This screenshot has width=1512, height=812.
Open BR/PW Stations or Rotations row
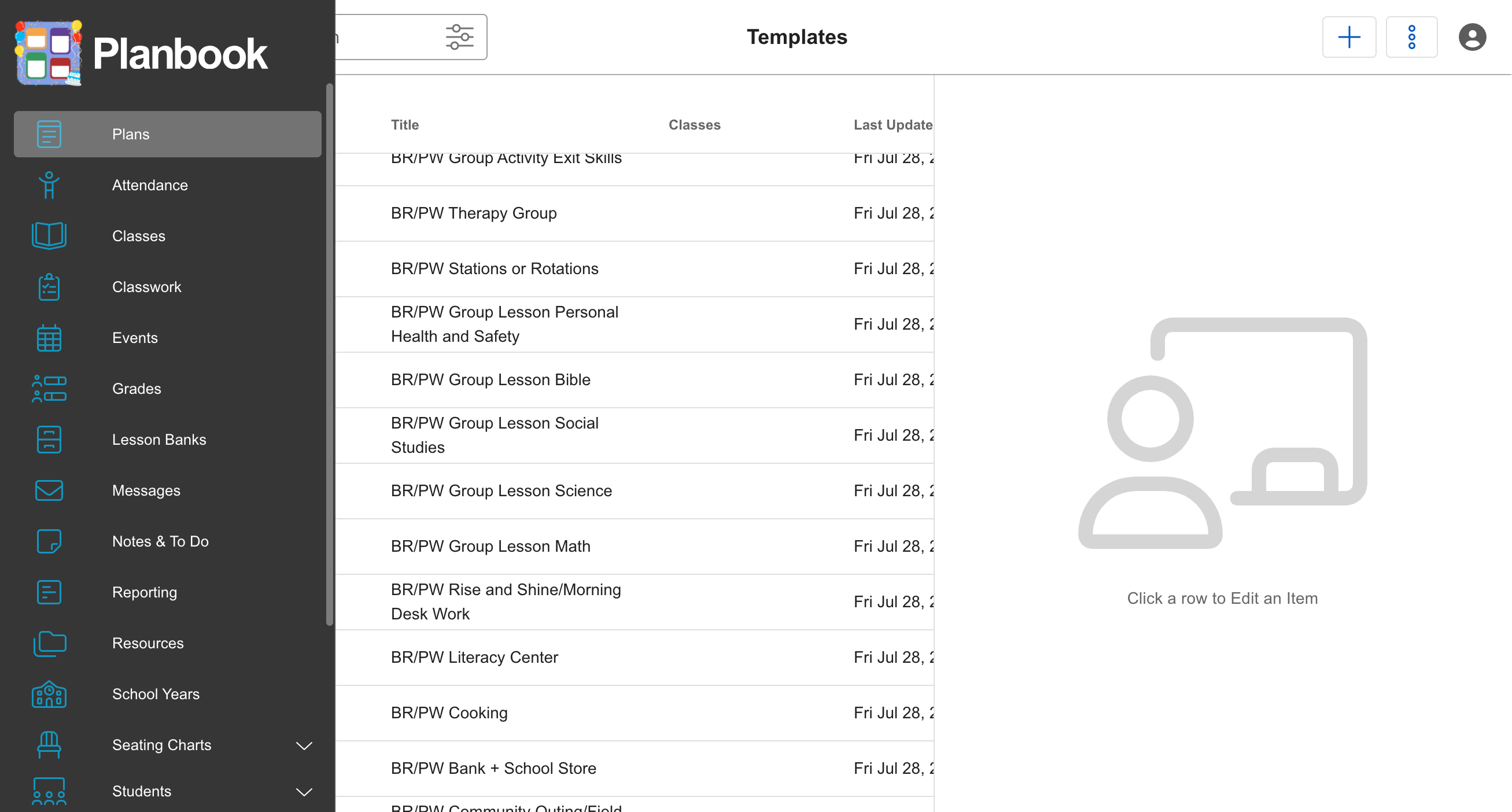pyautogui.click(x=635, y=269)
